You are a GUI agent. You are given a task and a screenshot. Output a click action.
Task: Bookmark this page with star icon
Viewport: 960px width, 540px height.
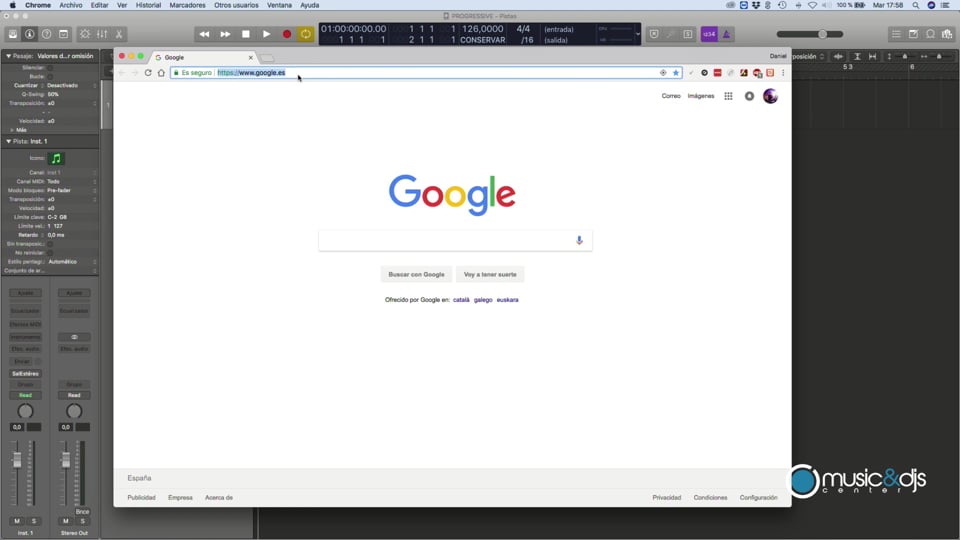pyautogui.click(x=676, y=73)
